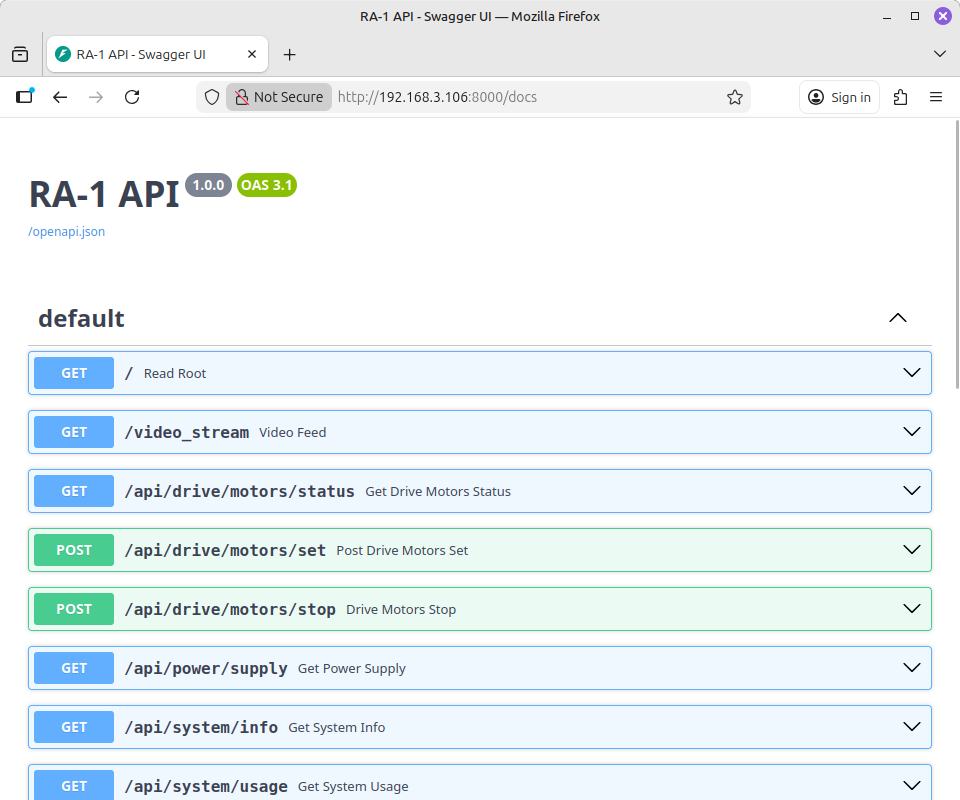
Task: Click the Sign in button
Action: click(x=839, y=97)
